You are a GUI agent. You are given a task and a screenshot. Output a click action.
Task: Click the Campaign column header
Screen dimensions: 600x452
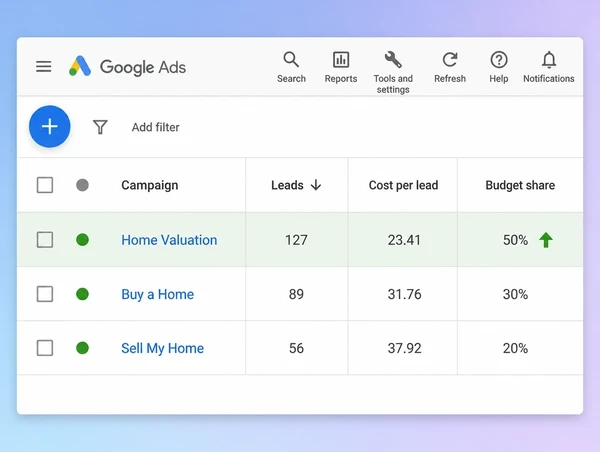[x=150, y=185]
